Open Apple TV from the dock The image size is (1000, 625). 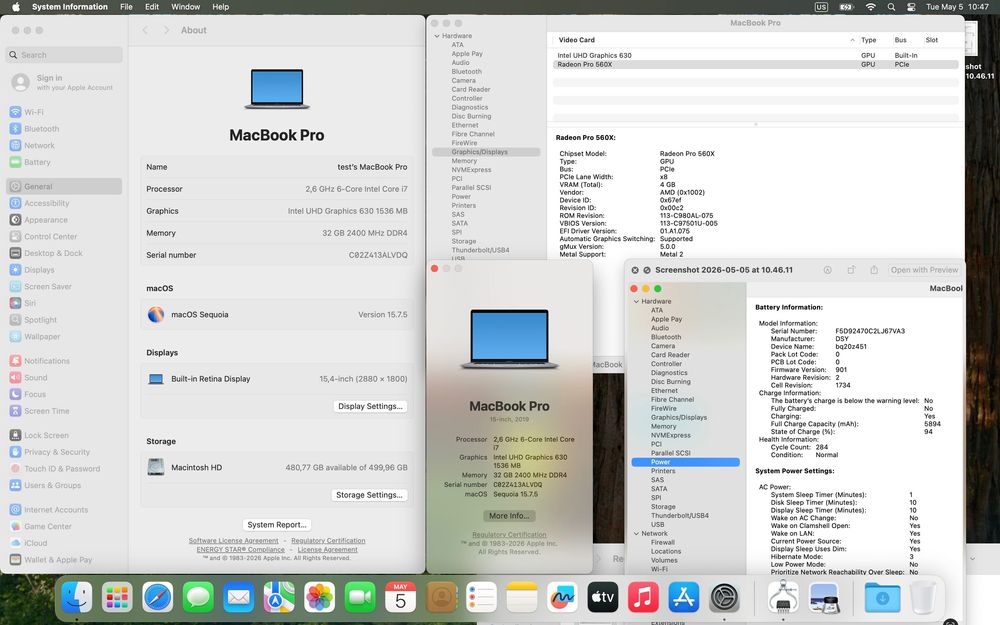[x=603, y=598]
